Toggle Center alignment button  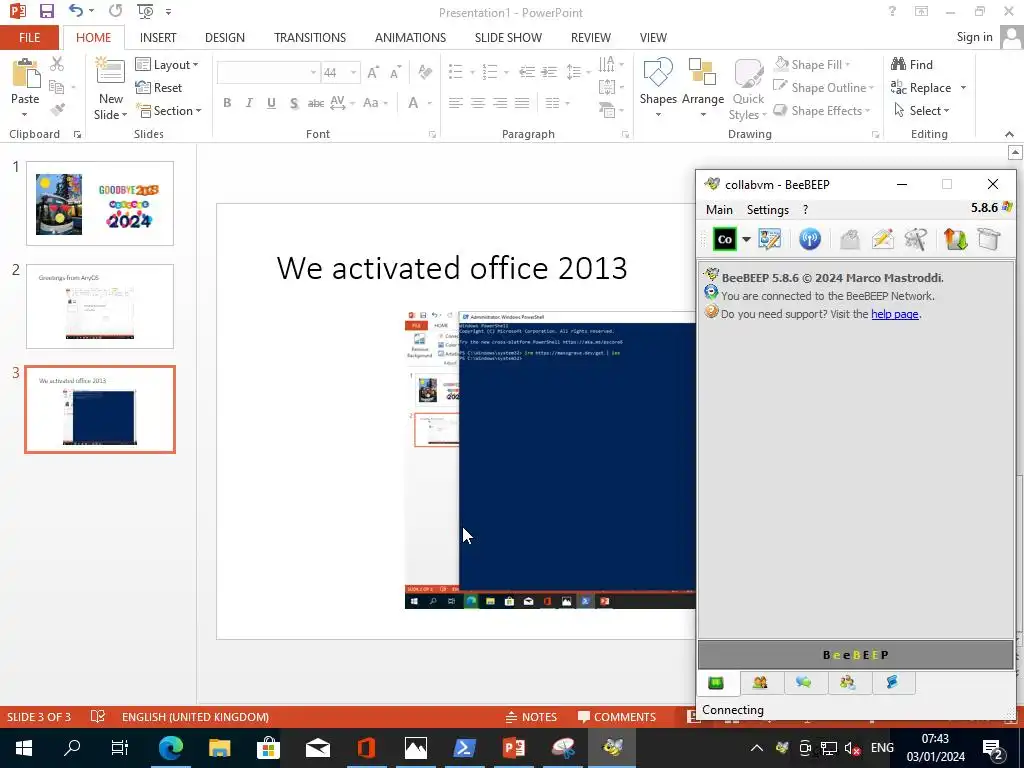pos(478,103)
